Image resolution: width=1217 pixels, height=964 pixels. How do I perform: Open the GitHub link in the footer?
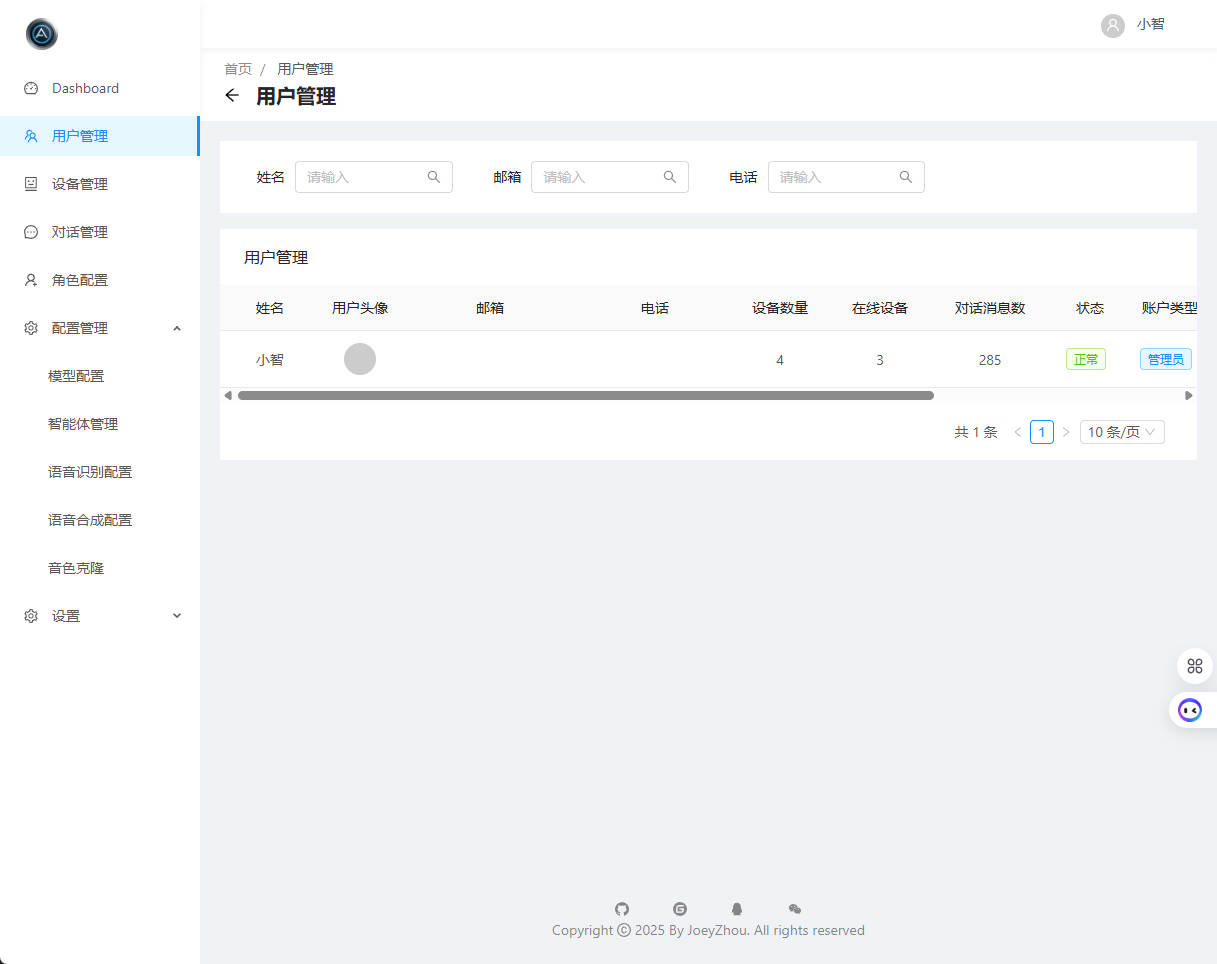pos(622,909)
